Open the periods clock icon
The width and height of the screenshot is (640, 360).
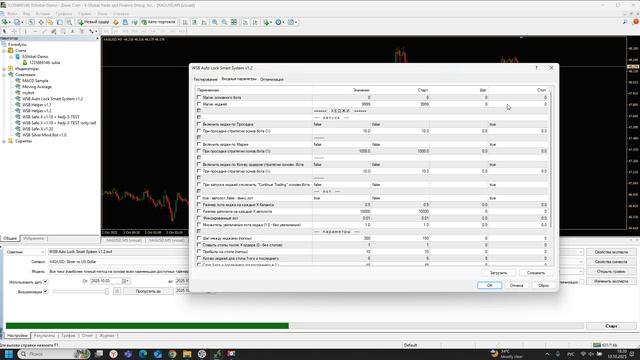(279, 22)
